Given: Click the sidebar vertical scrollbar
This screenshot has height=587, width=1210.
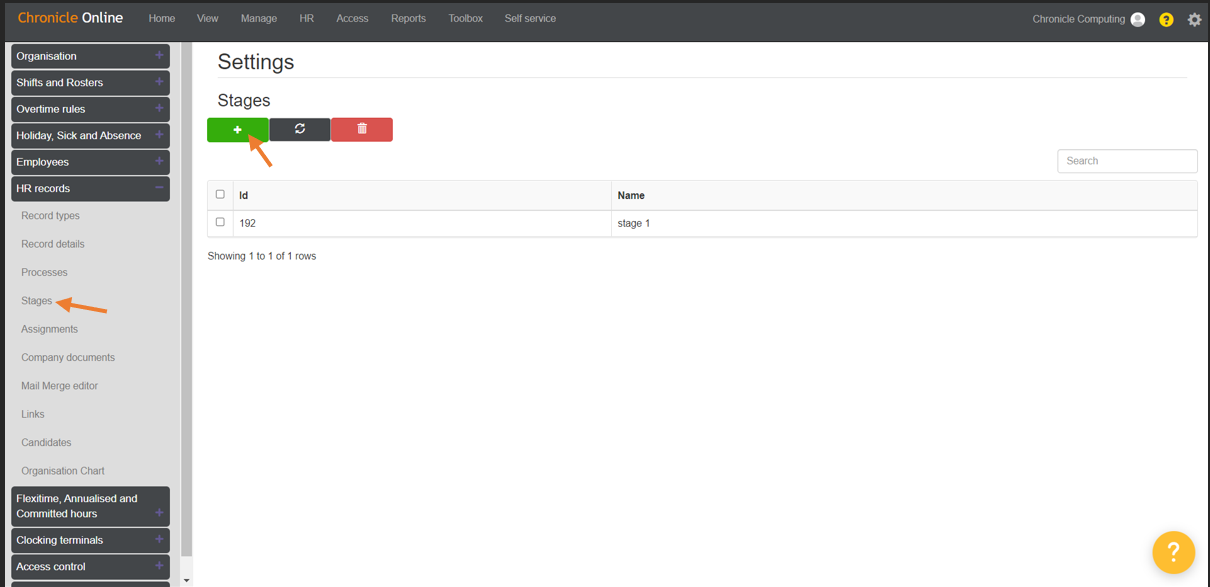Looking at the screenshot, I should coord(186,300).
